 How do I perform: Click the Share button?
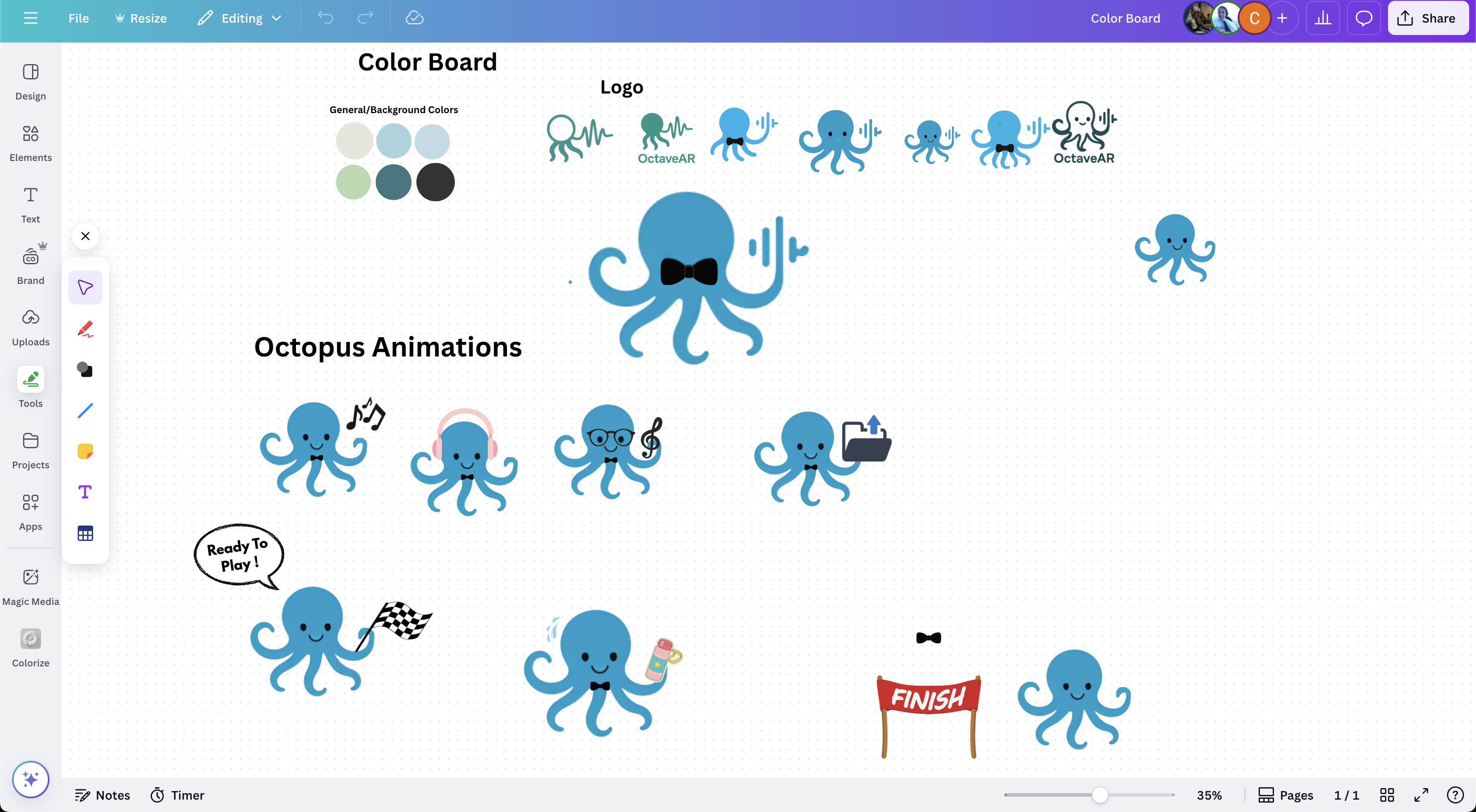(x=1427, y=18)
